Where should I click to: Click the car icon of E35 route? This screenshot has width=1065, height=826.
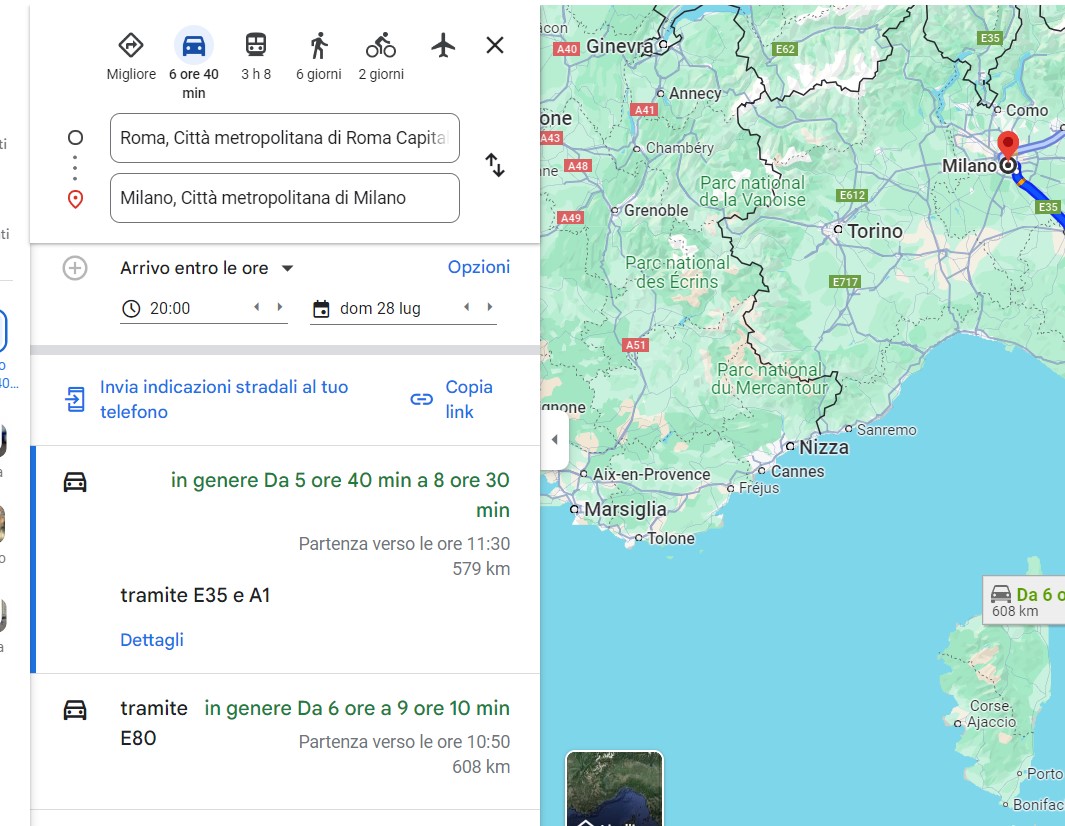[75, 482]
